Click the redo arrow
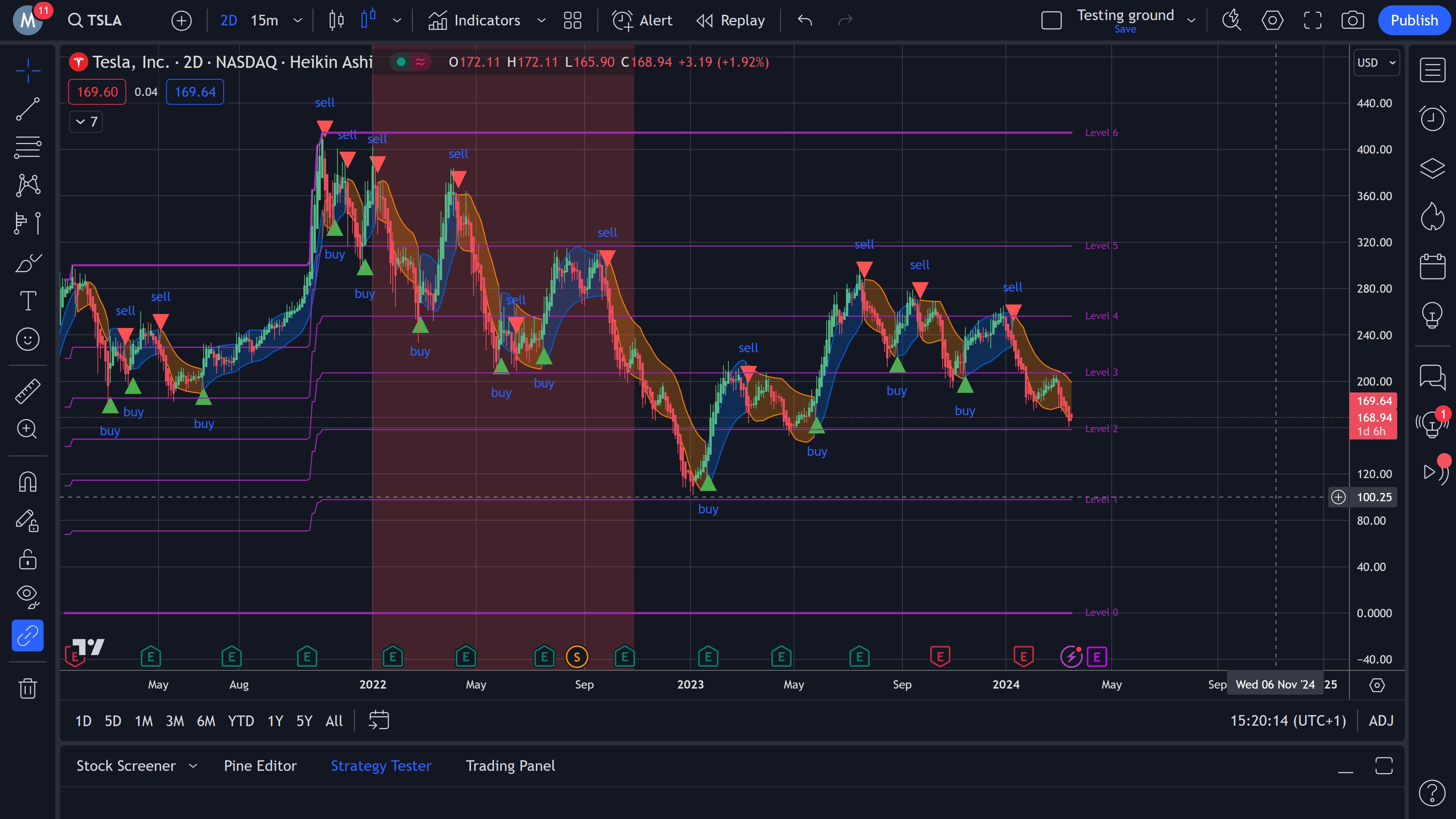Image resolution: width=1456 pixels, height=819 pixels. point(845,21)
